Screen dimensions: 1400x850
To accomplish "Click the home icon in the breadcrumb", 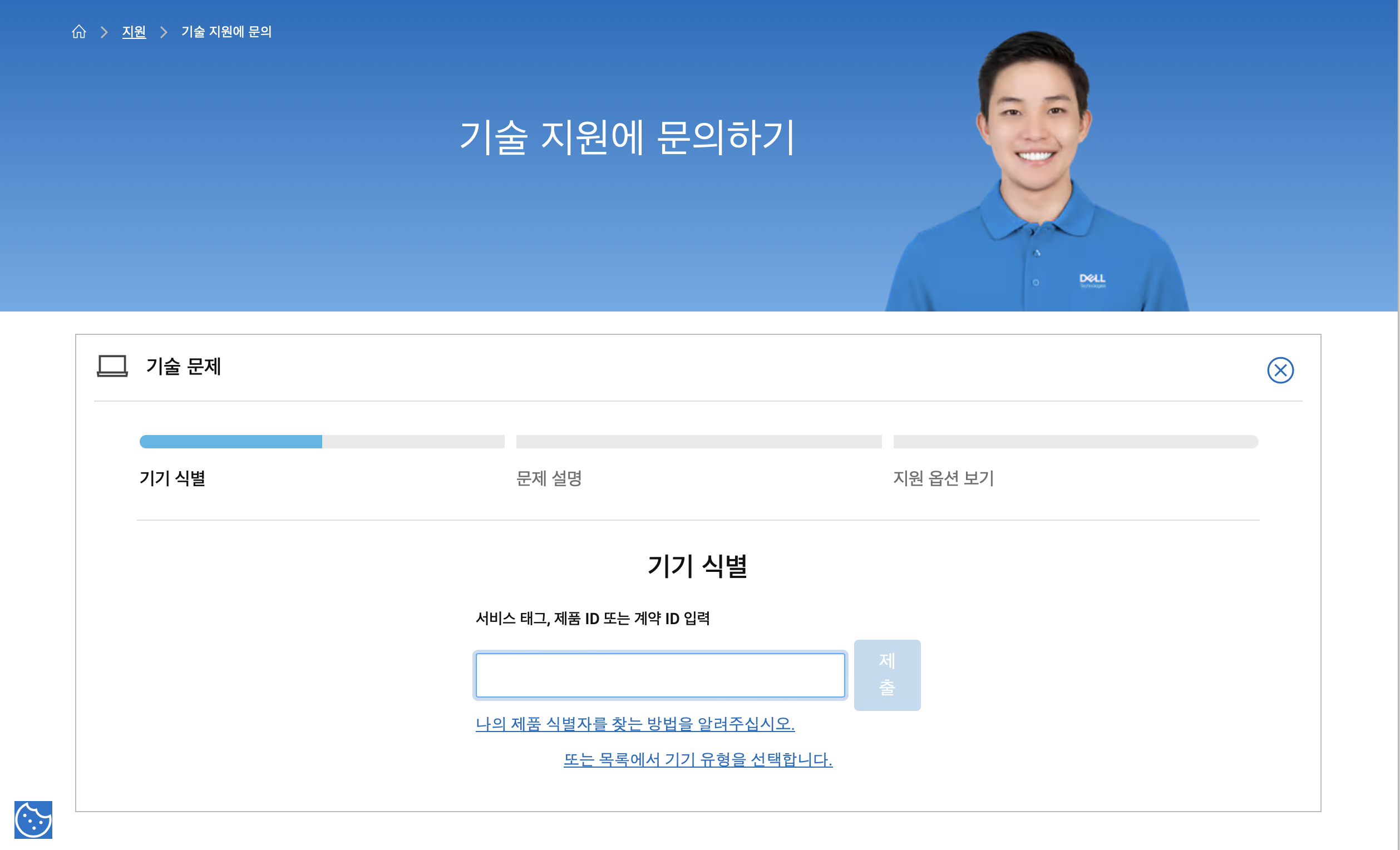I will point(80,32).
